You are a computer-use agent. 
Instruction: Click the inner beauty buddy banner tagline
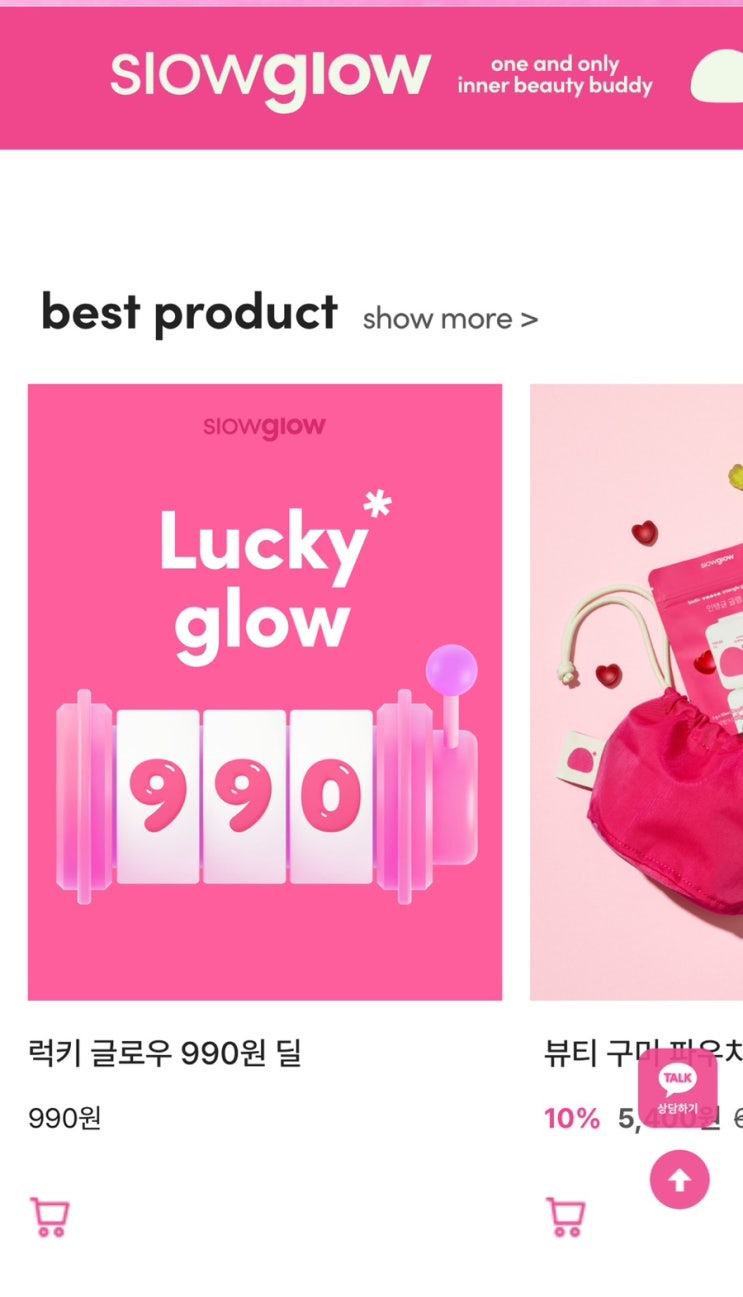tap(555, 76)
